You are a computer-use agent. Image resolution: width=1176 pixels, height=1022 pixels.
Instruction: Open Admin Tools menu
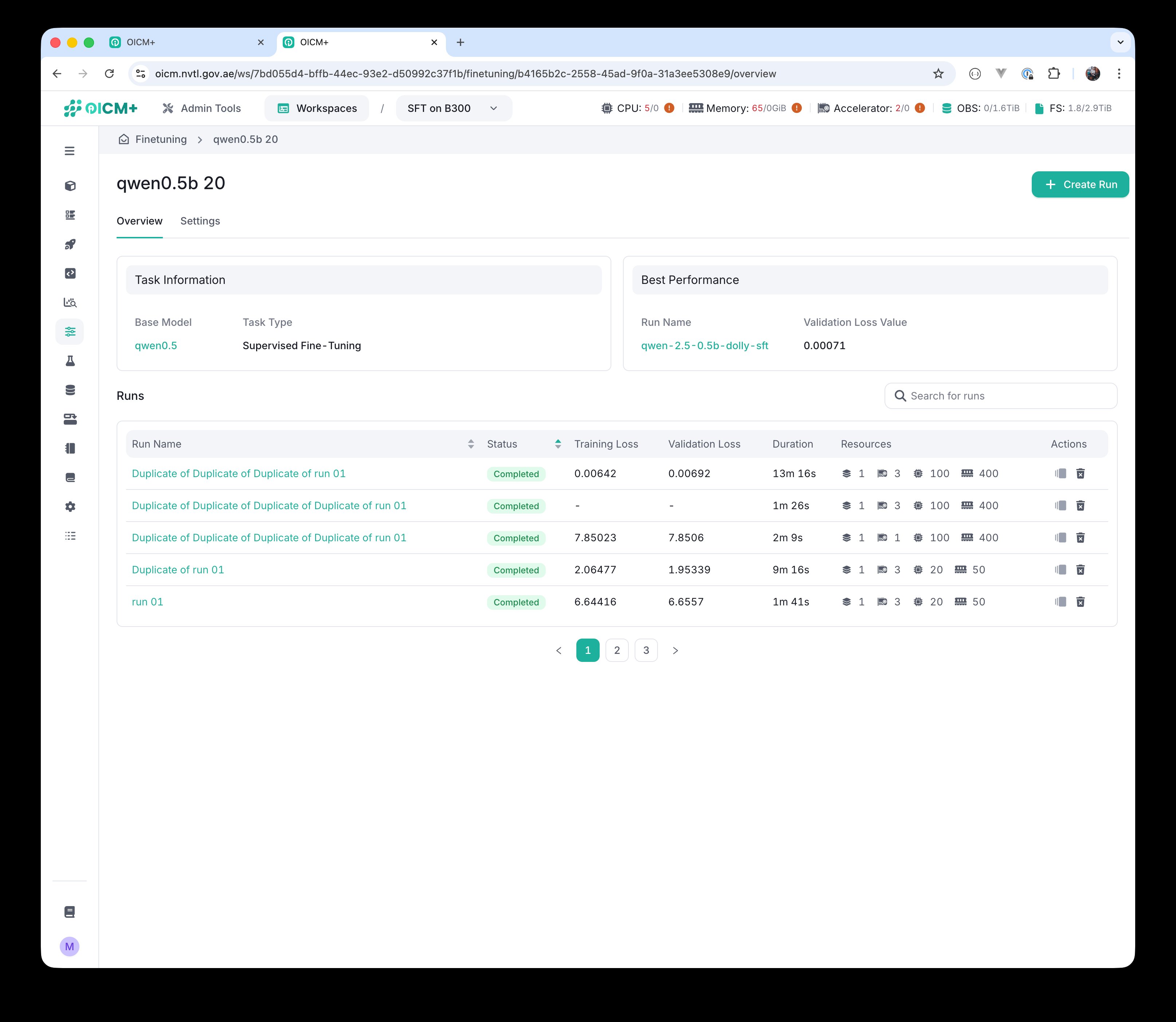(x=202, y=108)
